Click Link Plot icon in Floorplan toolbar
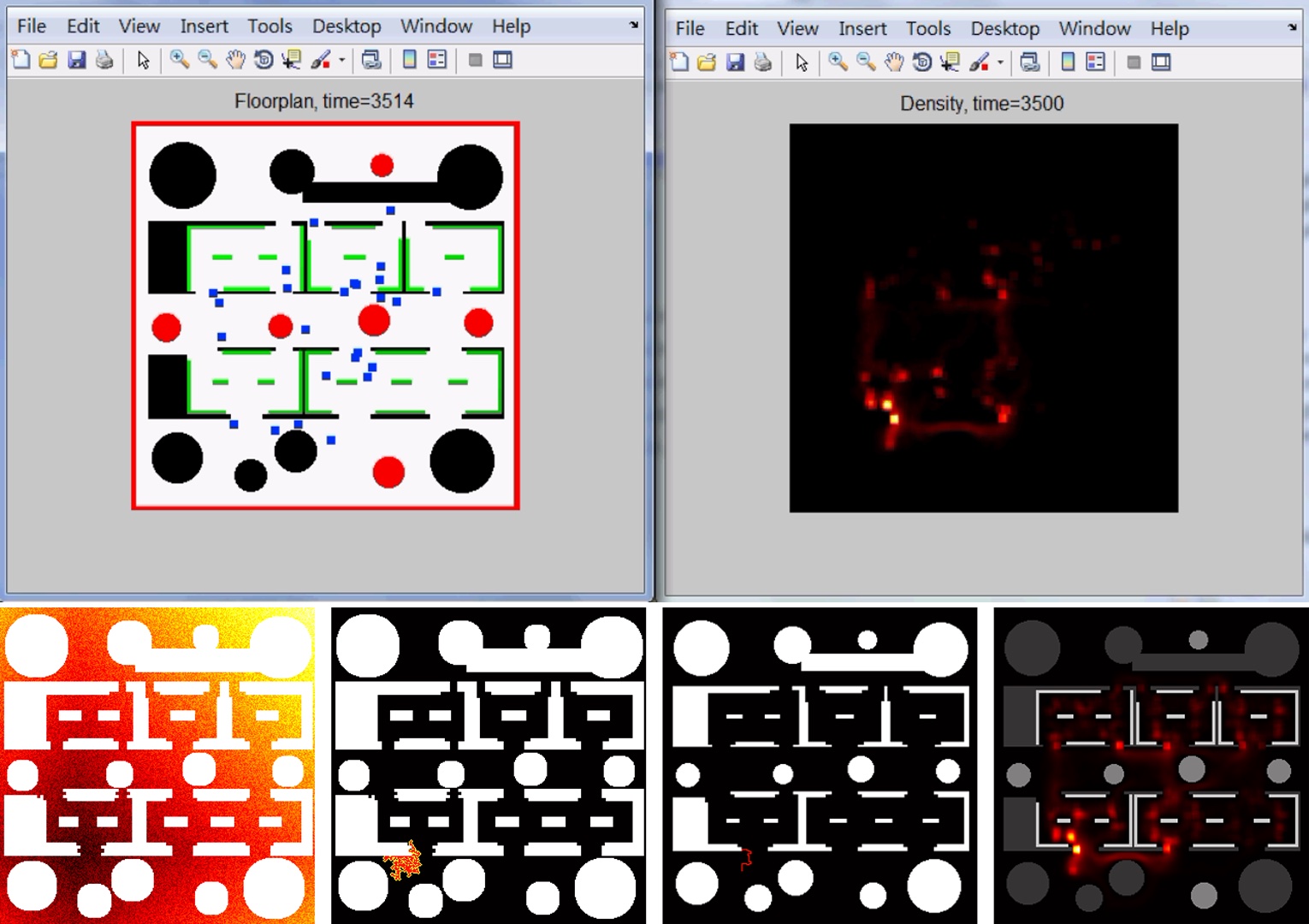This screenshot has height=924, width=1309. click(x=371, y=60)
